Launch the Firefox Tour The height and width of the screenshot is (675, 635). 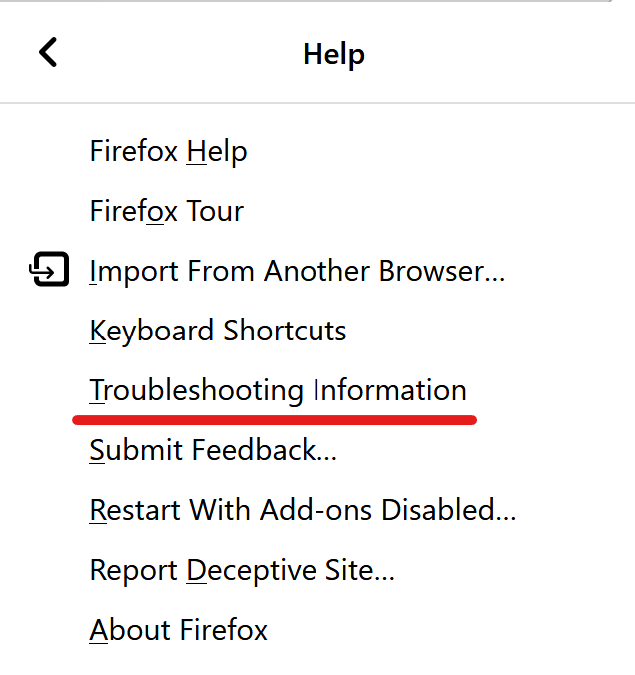point(166,212)
